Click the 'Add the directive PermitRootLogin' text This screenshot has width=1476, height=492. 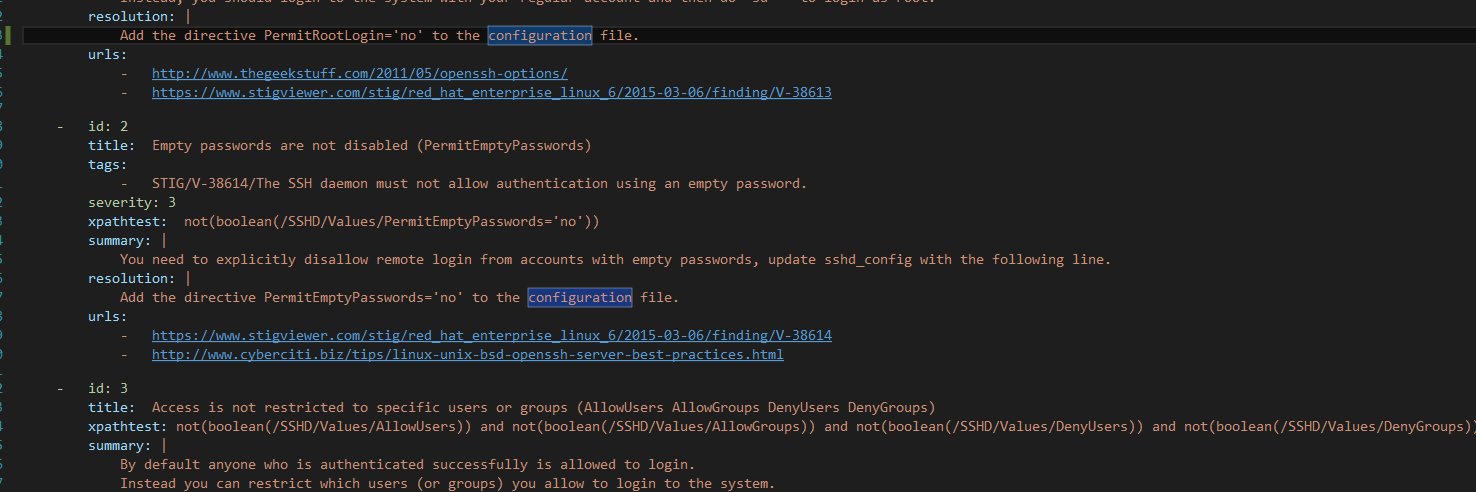tap(379, 35)
